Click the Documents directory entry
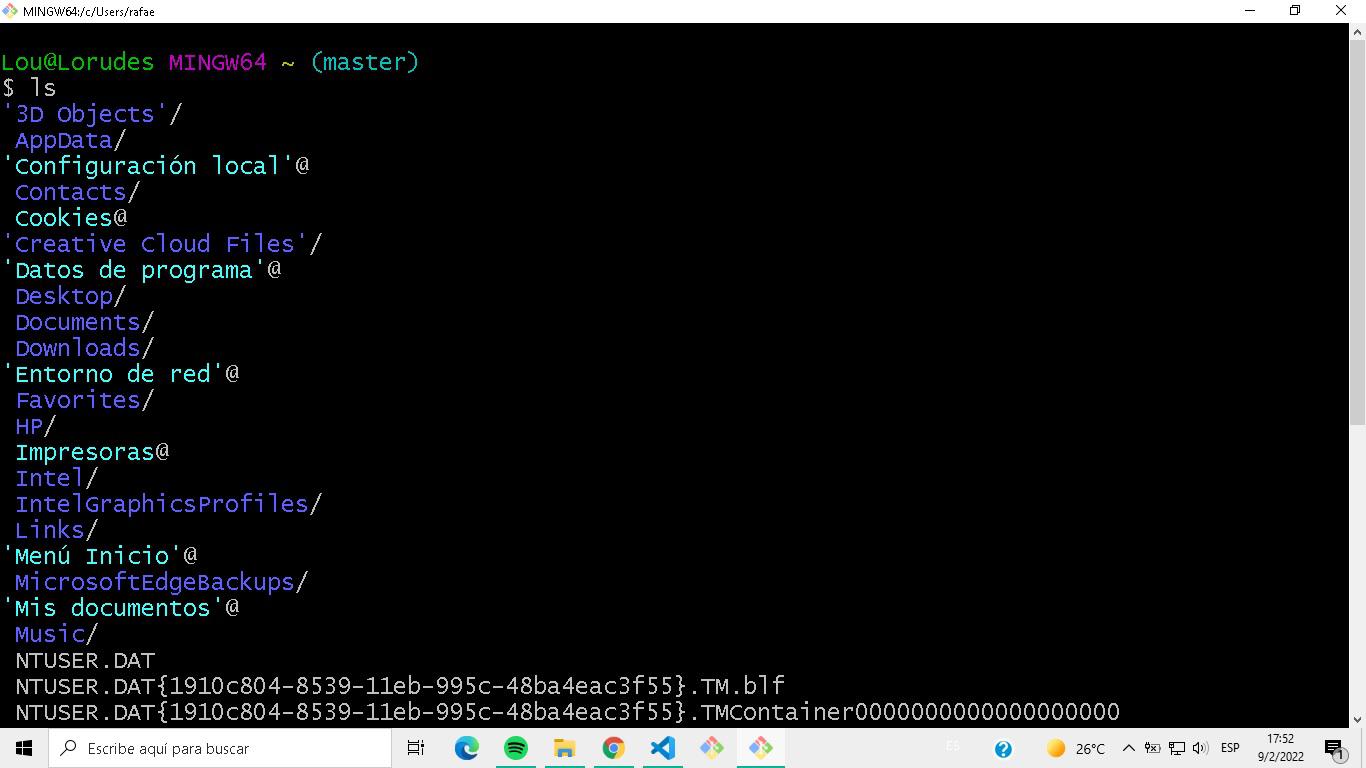Viewport: 1366px width, 768px height. [84, 322]
